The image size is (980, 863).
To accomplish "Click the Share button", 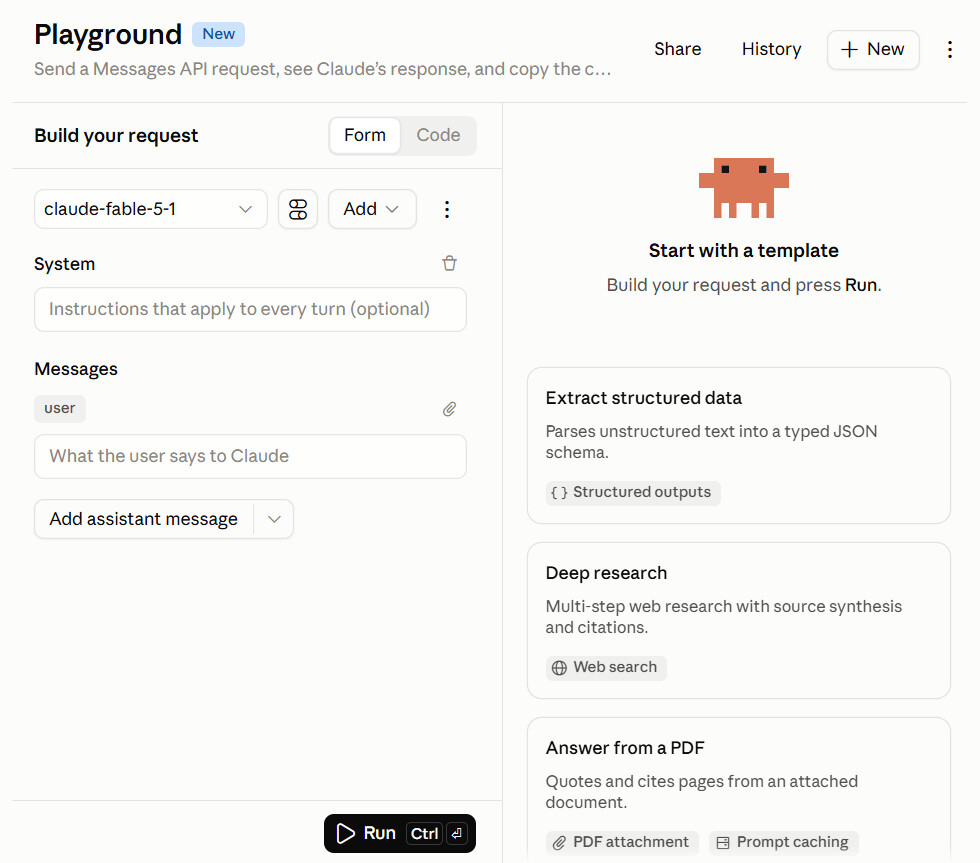I will pos(678,49).
